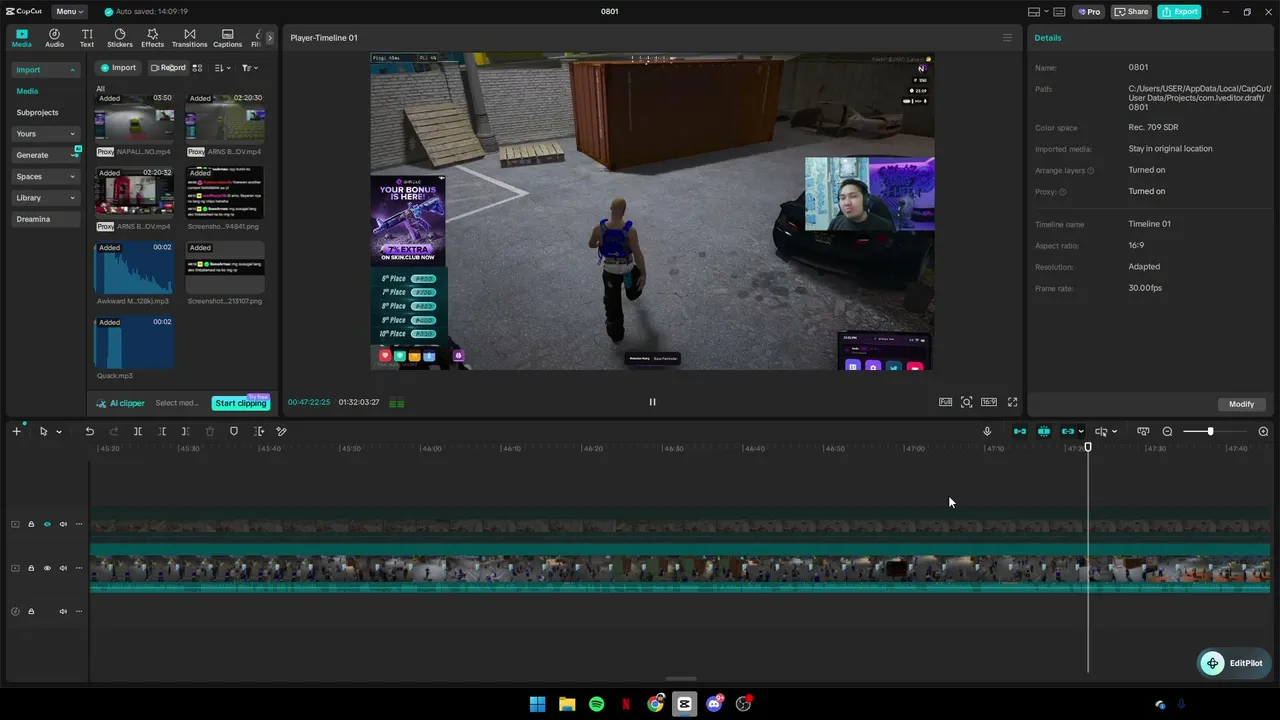Zoom out the timeline

coord(1167,431)
